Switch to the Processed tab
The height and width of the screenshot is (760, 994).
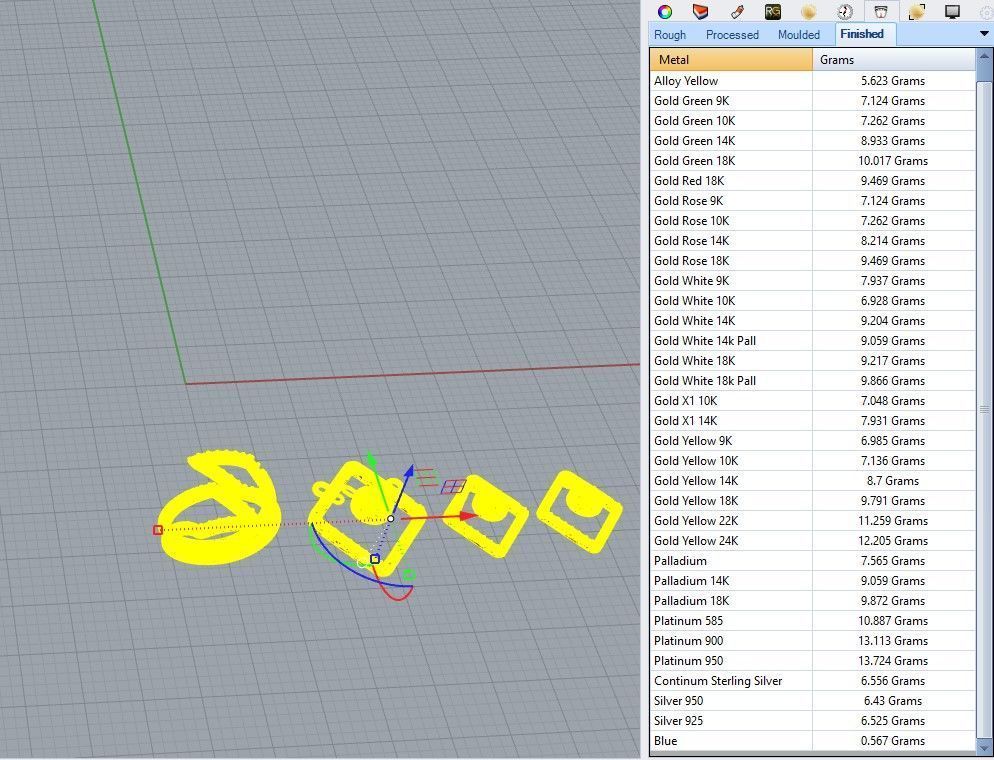(x=732, y=34)
